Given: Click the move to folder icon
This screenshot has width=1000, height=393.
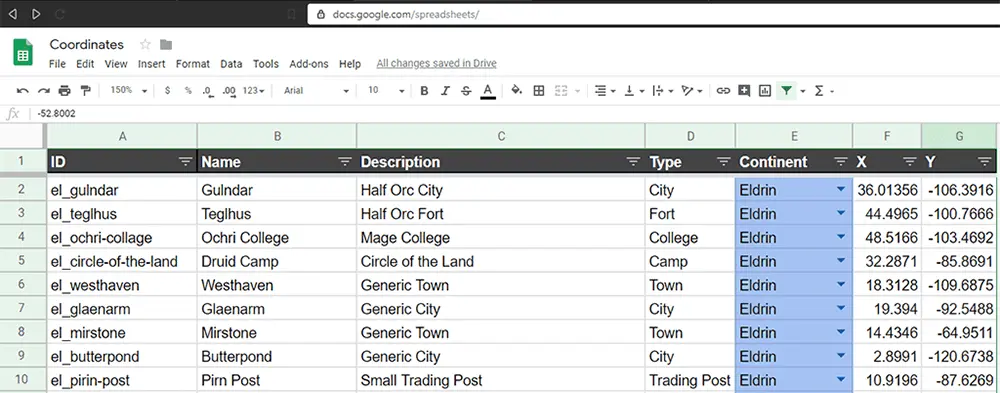Looking at the screenshot, I should (166, 44).
